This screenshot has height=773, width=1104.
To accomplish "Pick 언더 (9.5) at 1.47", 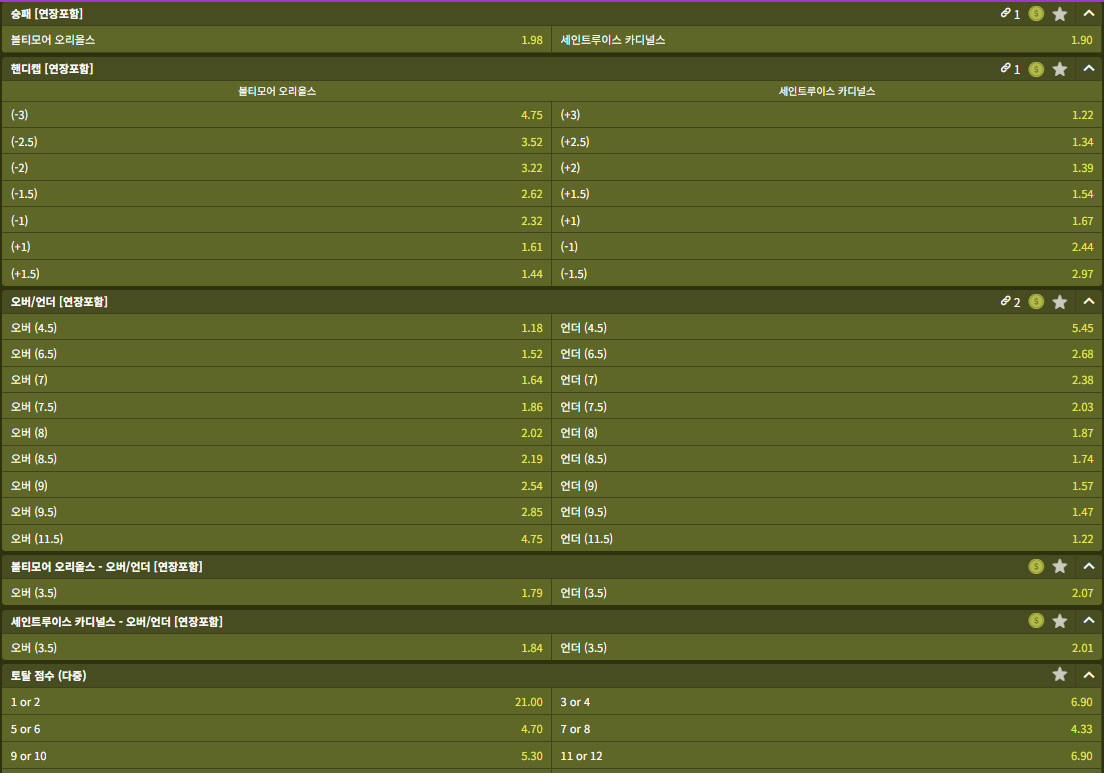I will (x=827, y=512).
